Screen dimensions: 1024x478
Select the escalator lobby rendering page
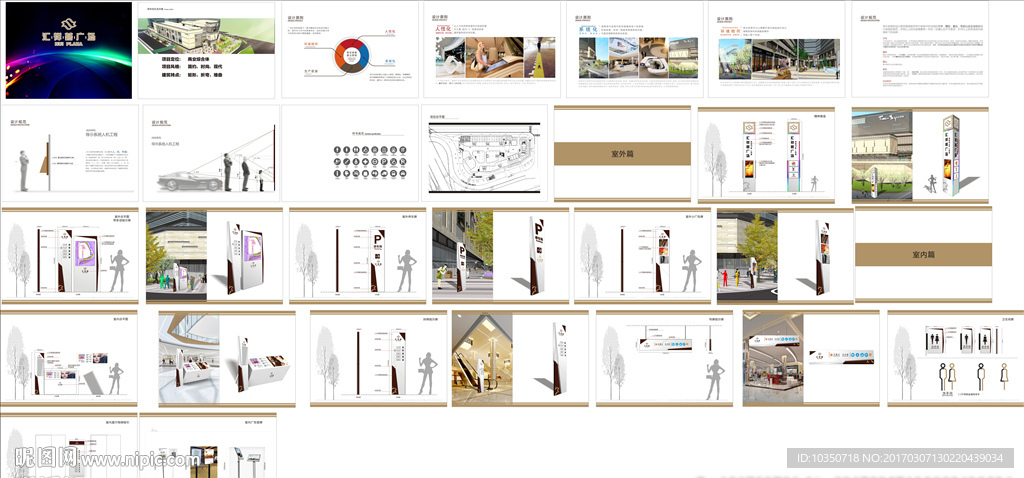pyautogui.click(x=520, y=358)
